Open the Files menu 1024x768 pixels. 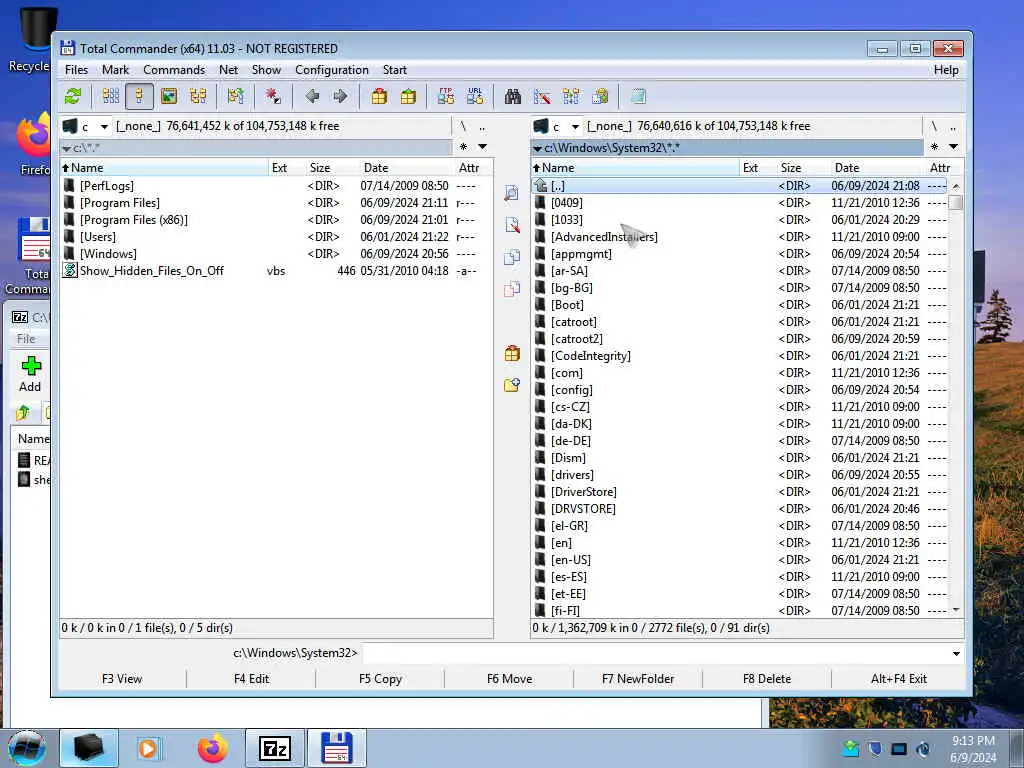(76, 70)
